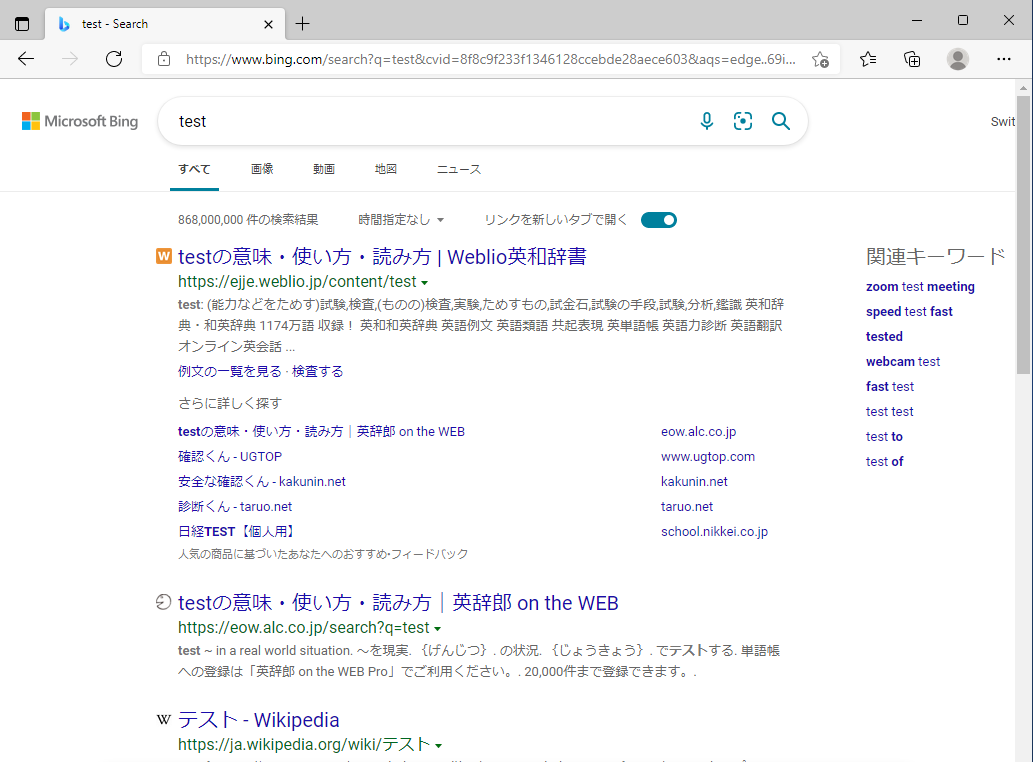The image size is (1033, 762).
Task: Click inside the search input field
Action: click(400, 120)
